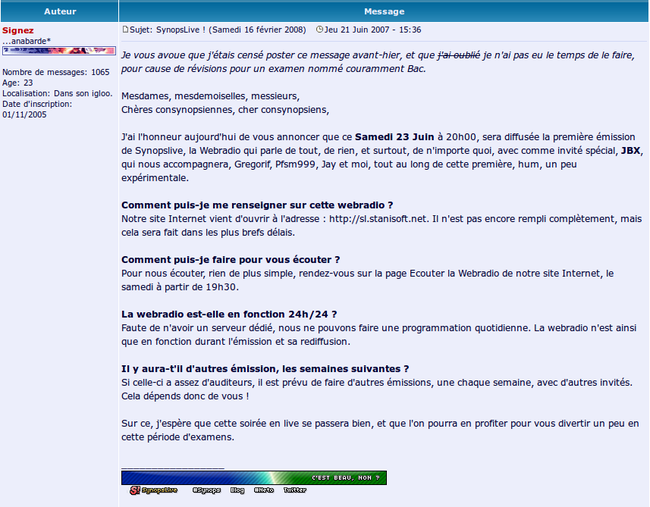The width and height of the screenshot is (650, 507).
Task: Open the Blog link in the signature
Action: point(237,491)
